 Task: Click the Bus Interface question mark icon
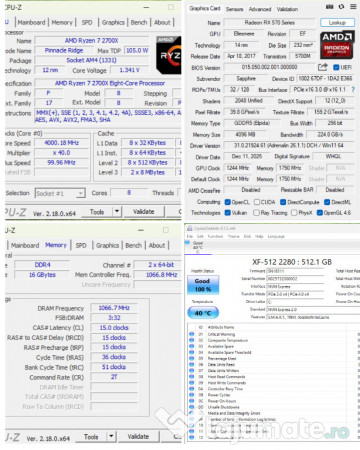click(x=353, y=89)
